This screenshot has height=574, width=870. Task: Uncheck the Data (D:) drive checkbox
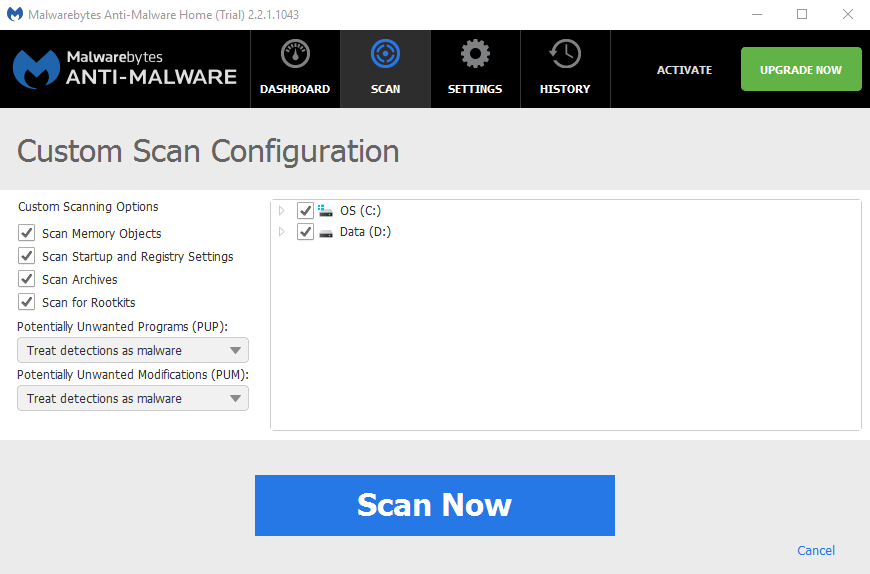pyautogui.click(x=305, y=232)
